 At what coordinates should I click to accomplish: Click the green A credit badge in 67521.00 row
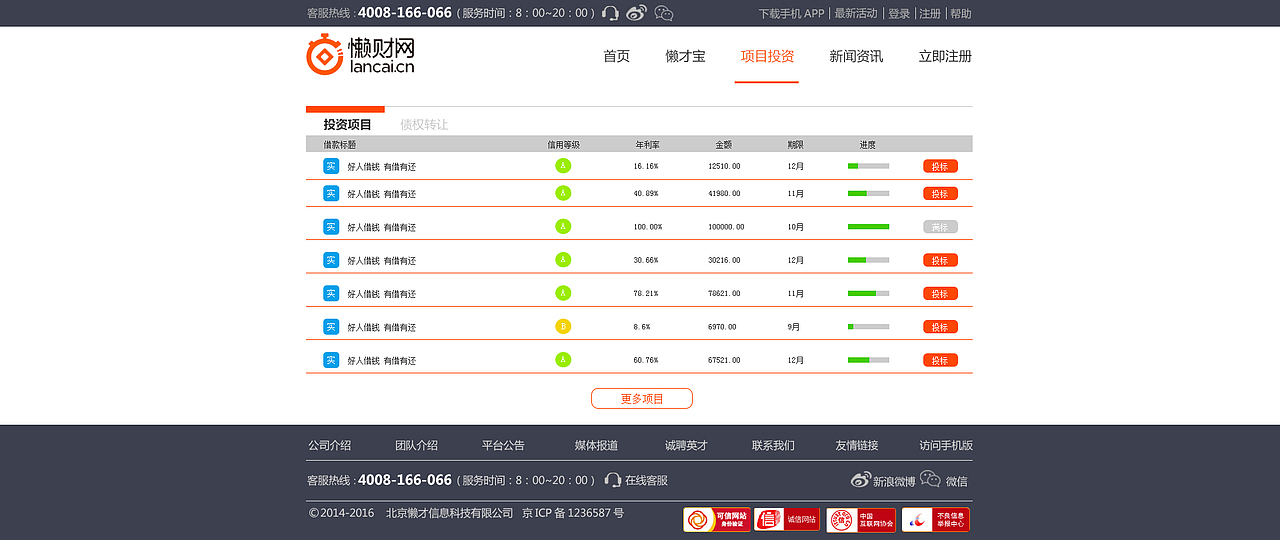point(563,360)
